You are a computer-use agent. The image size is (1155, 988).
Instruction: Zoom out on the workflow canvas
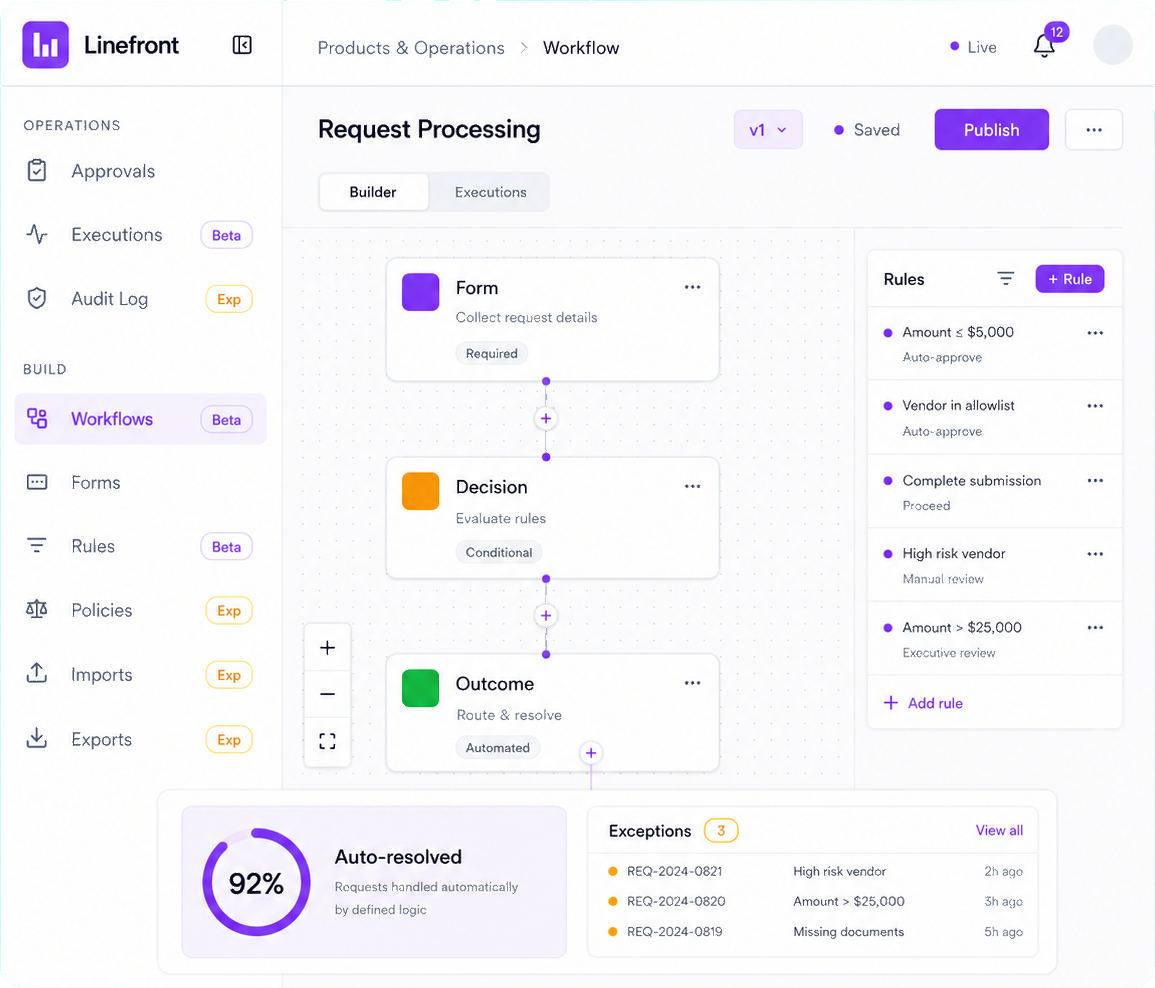(327, 694)
